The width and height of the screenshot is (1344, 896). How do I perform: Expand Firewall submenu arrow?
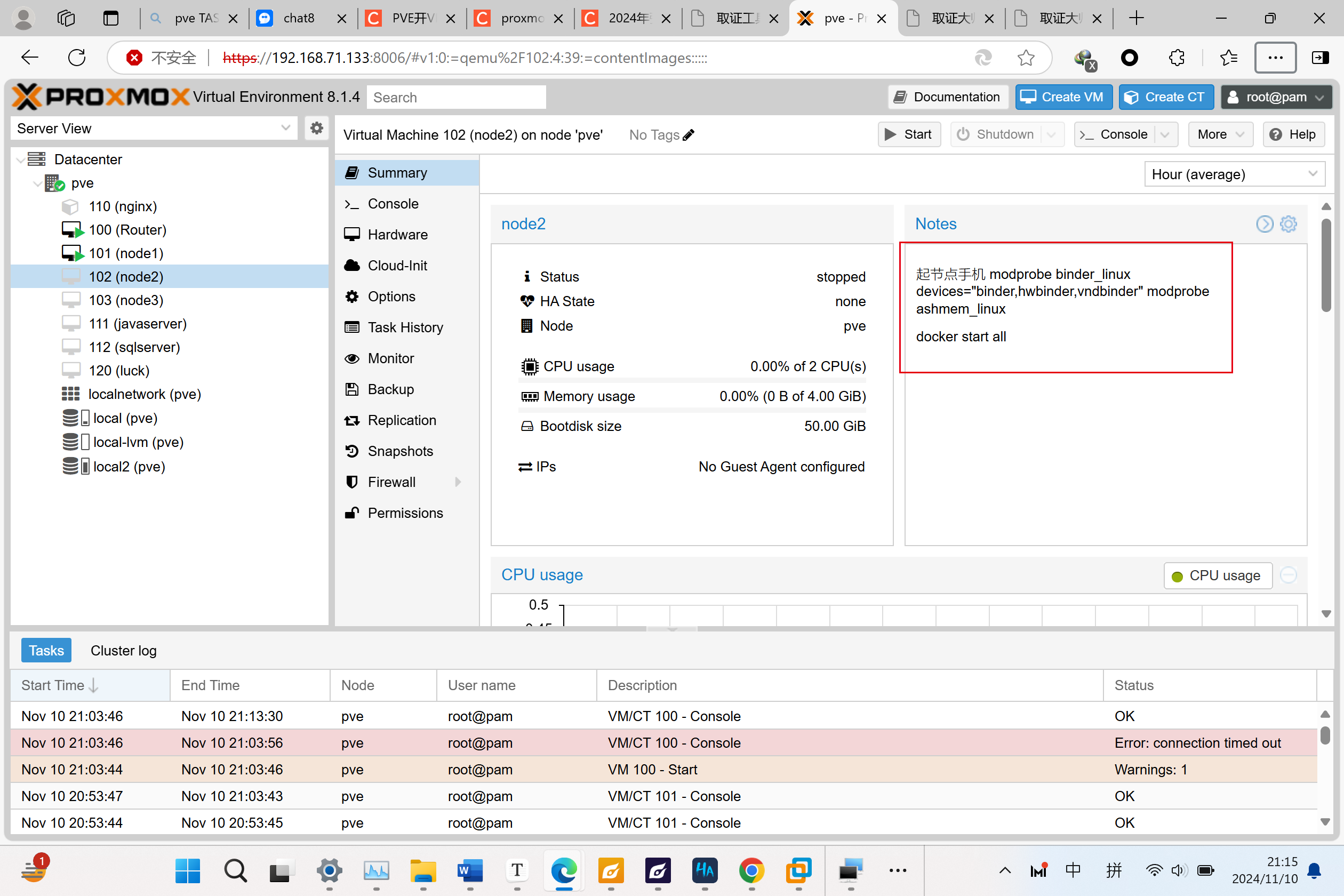(458, 482)
